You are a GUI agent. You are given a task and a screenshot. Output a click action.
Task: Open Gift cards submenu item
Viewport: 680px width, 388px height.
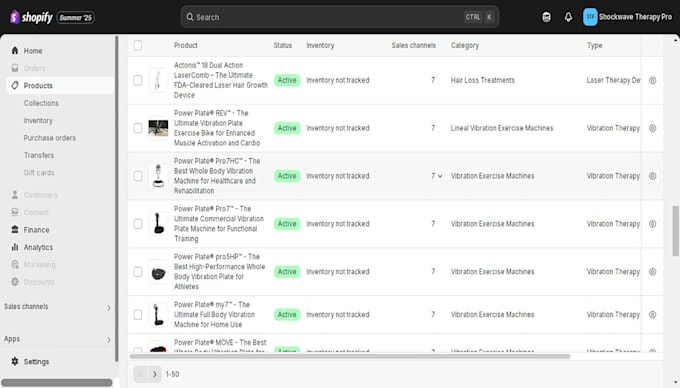coord(39,173)
